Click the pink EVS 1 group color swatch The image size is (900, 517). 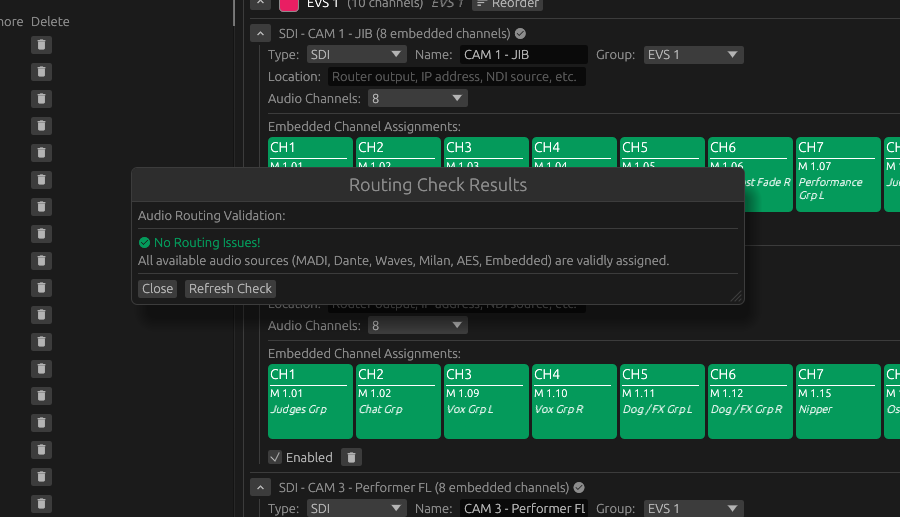289,5
